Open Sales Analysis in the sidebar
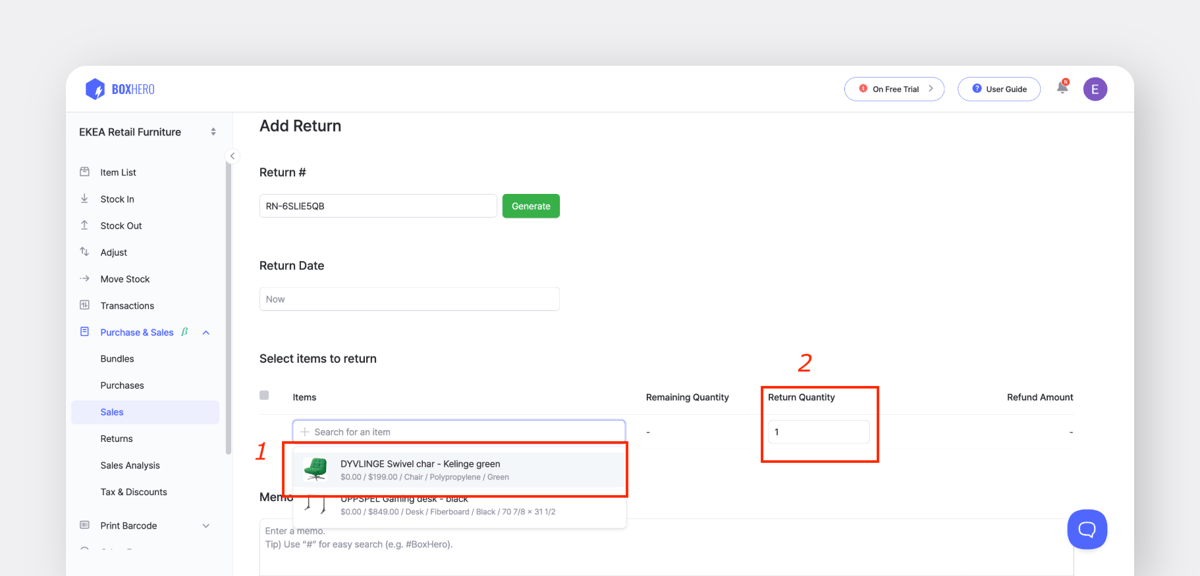Image resolution: width=1200 pixels, height=576 pixels. tap(130, 465)
